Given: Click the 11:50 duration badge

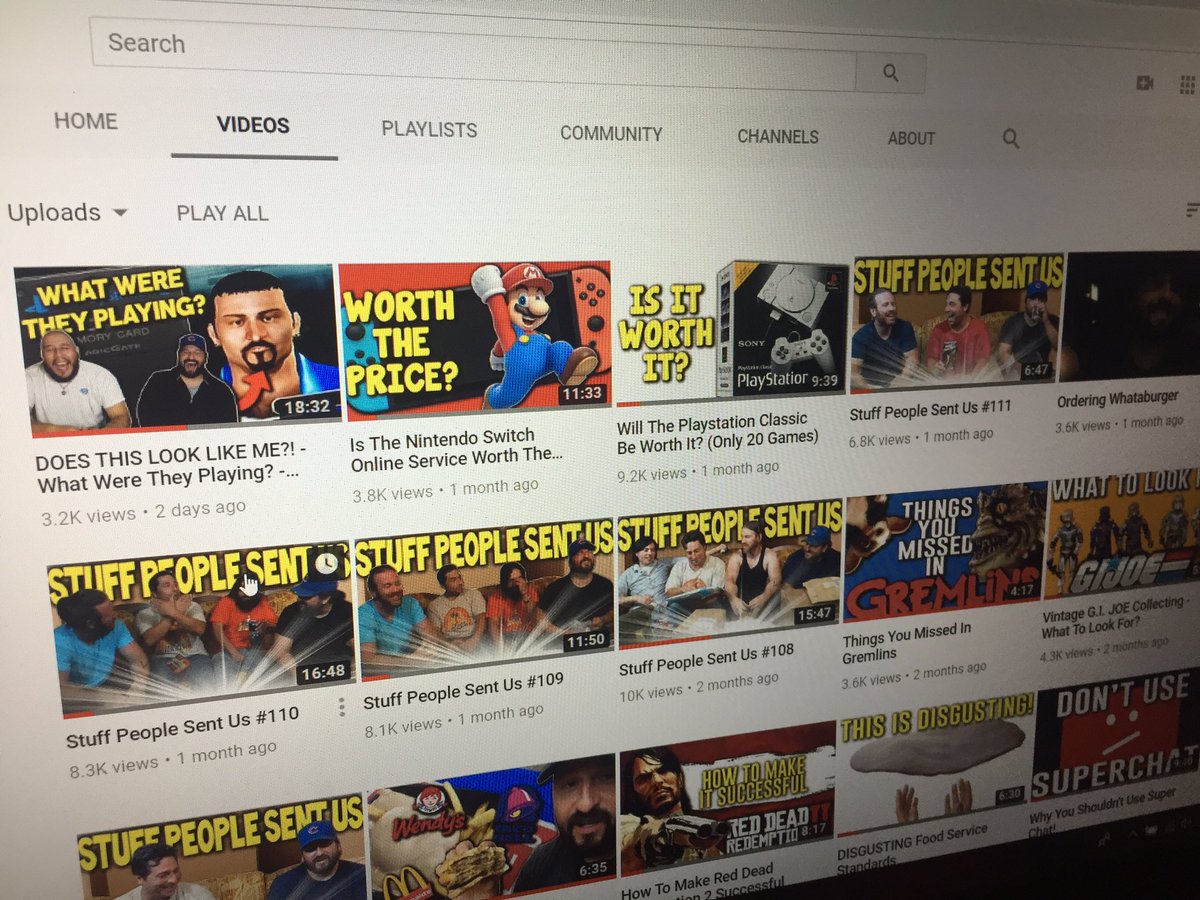Looking at the screenshot, I should click(585, 640).
